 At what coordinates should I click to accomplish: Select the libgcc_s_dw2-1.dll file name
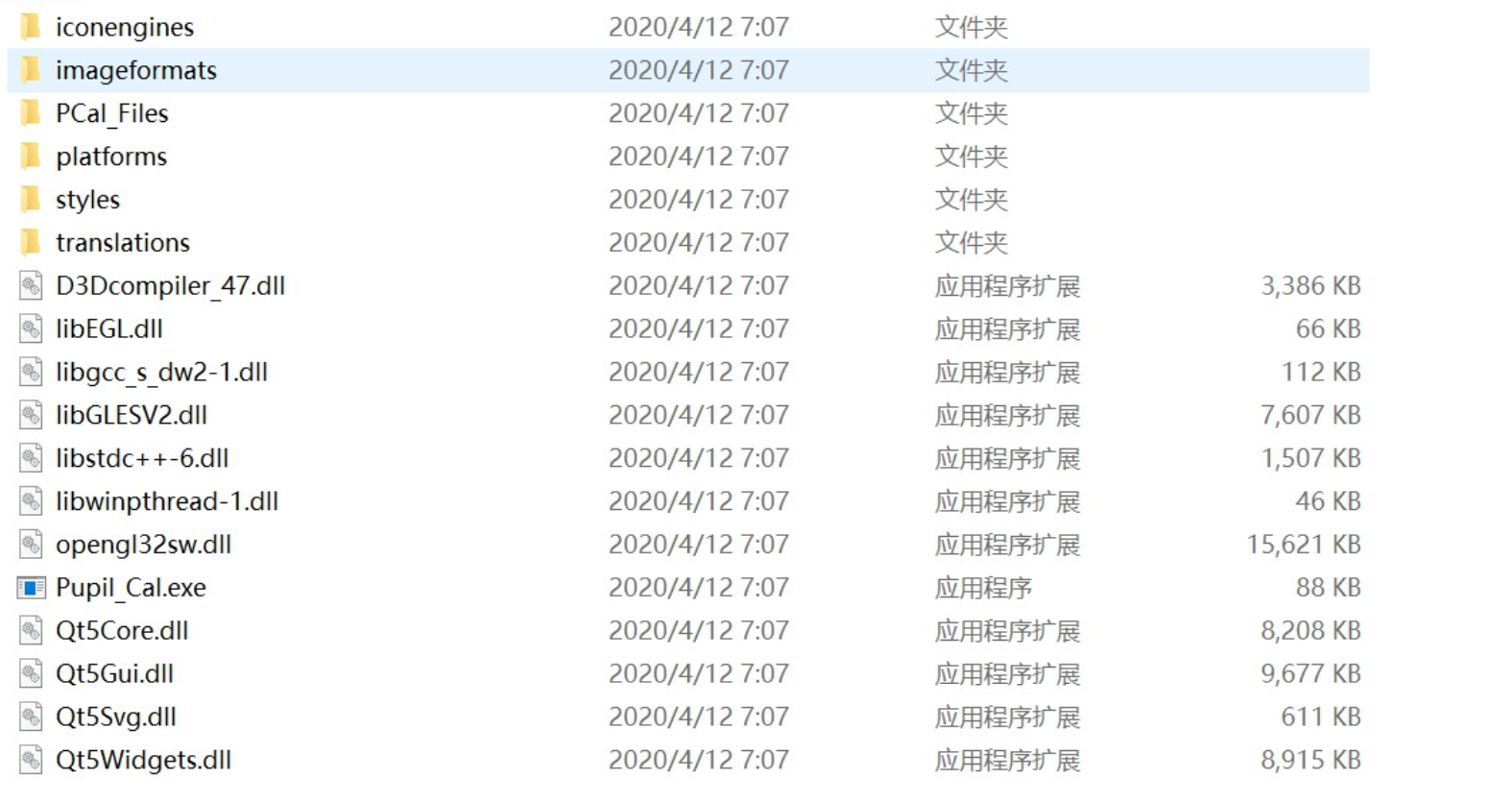coord(161,372)
